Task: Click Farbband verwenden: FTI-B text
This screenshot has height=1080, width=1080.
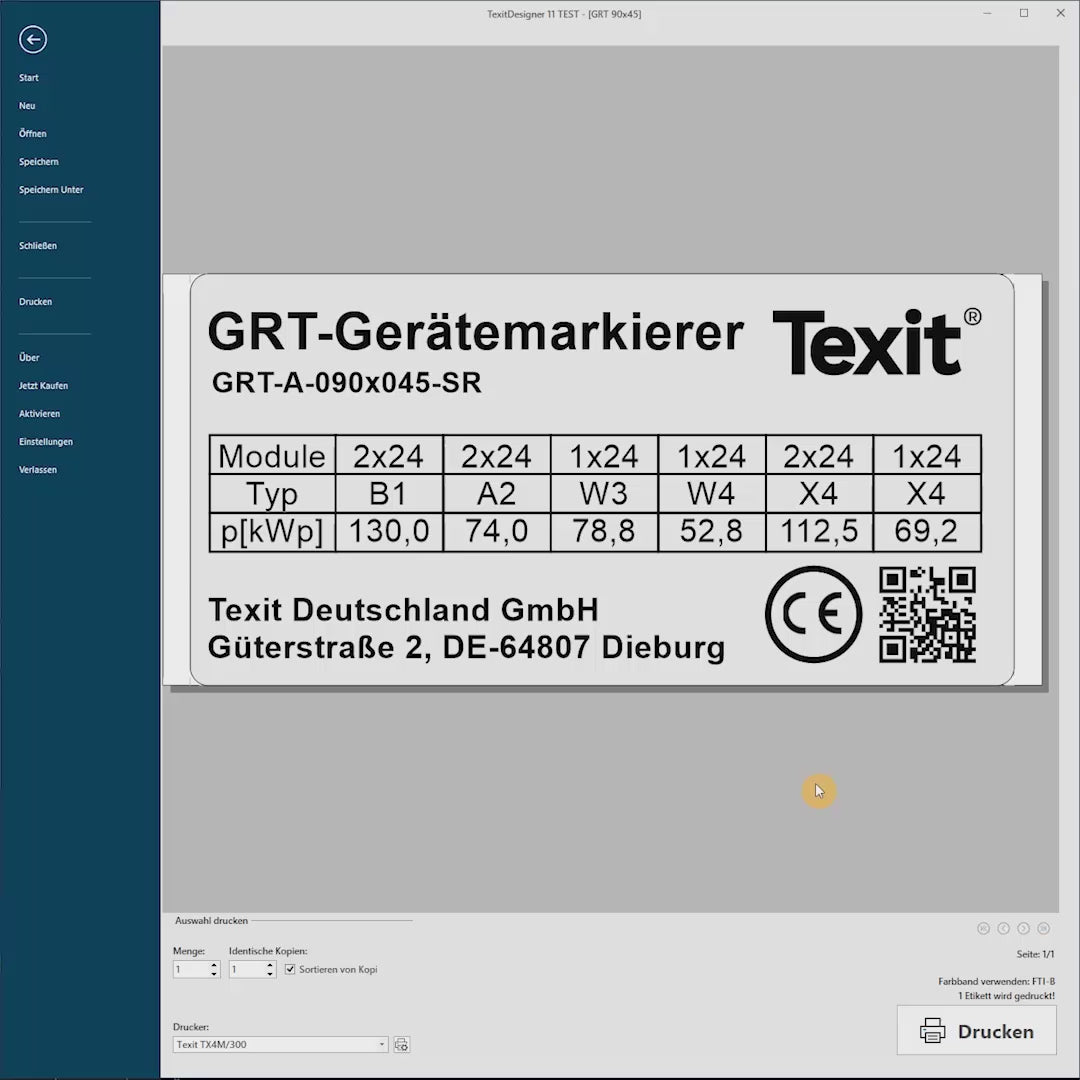Action: tap(996, 982)
